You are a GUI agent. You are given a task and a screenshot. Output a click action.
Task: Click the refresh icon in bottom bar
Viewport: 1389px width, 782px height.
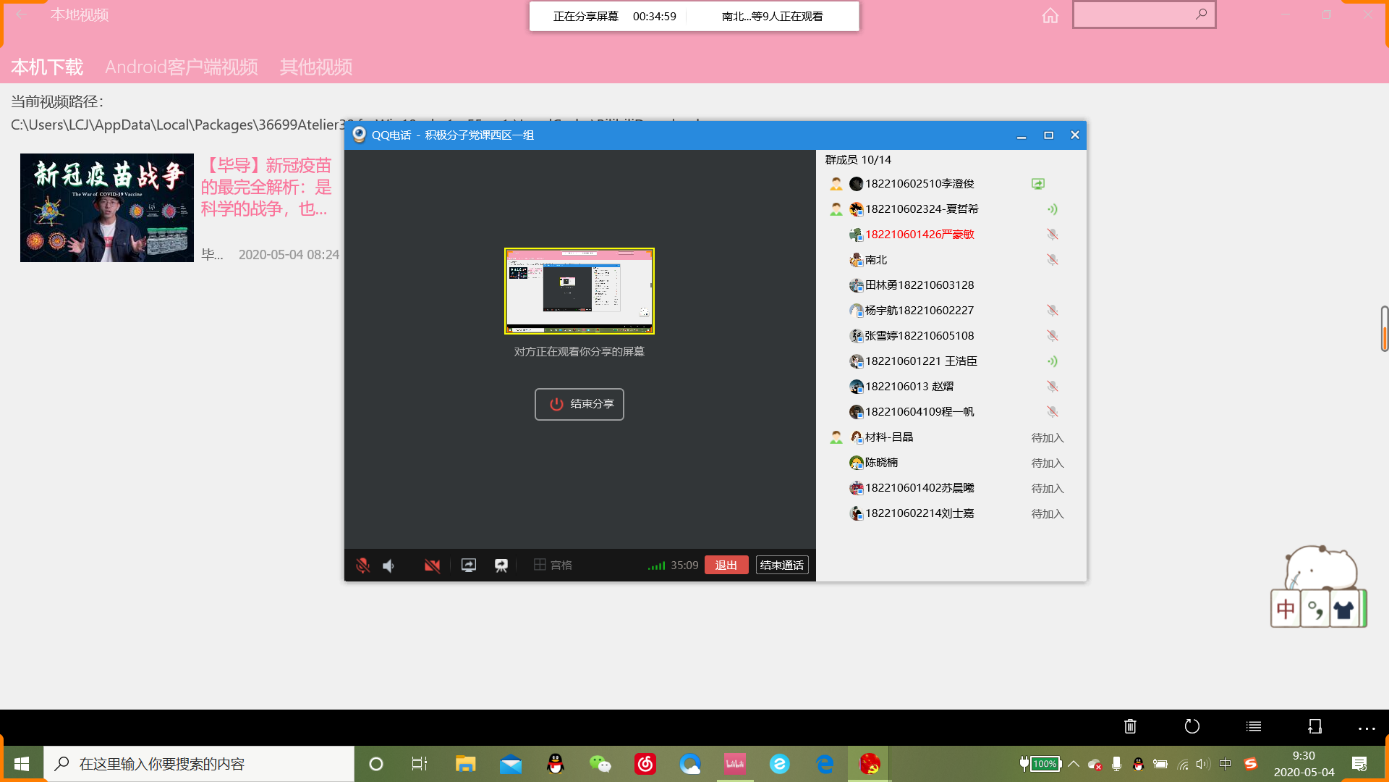1192,727
